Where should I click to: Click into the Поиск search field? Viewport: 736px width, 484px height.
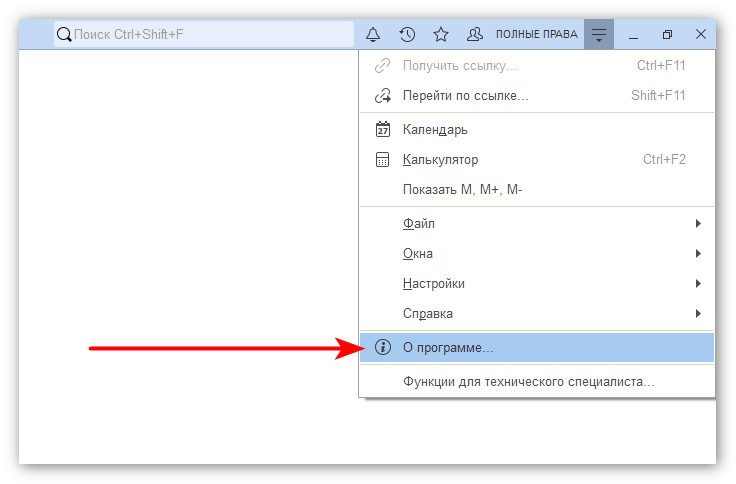point(210,34)
